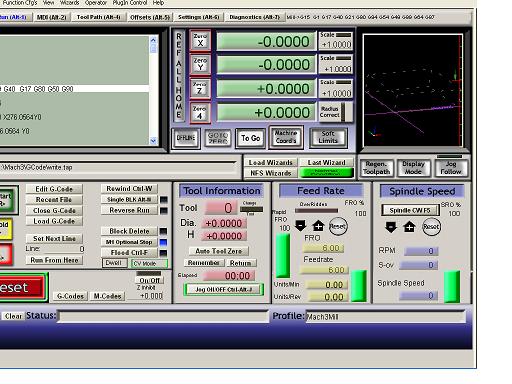Viewport: 512px width, 384px height.
Task: Switch to Tool Path (Alt-4) tab
Action: point(99,17)
